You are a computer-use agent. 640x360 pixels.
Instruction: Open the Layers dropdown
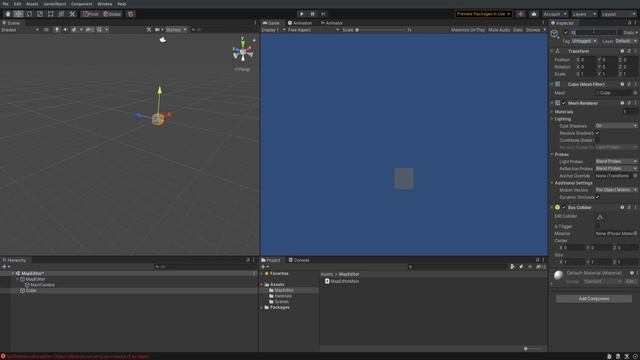point(584,14)
